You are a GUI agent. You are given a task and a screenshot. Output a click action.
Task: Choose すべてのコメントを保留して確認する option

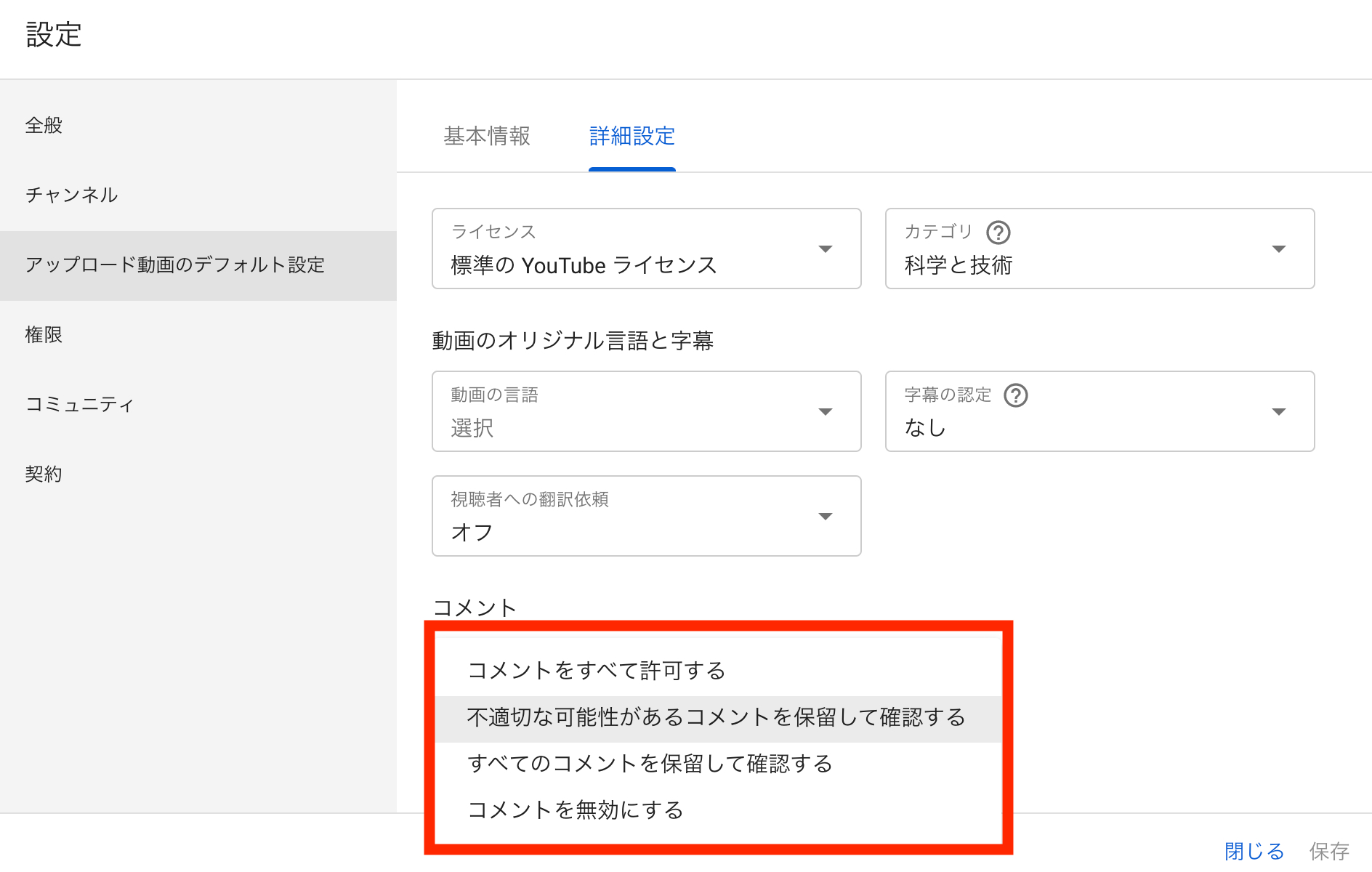718,764
